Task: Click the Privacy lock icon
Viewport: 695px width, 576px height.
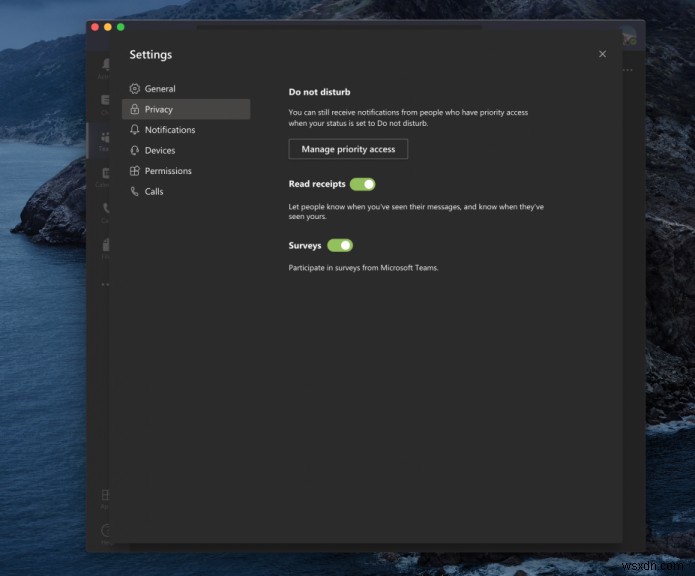Action: point(135,109)
